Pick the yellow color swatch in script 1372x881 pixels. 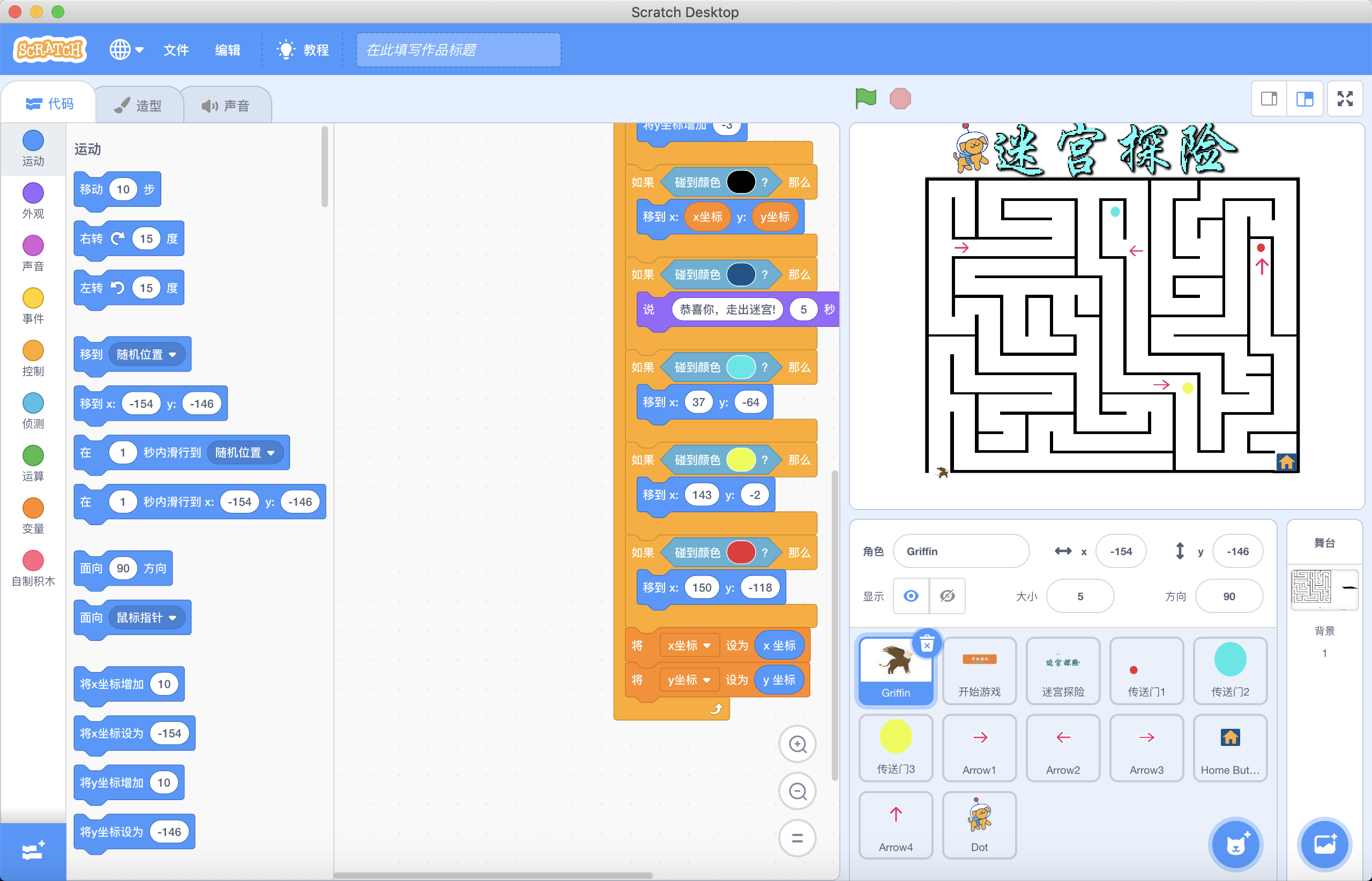coord(741,460)
